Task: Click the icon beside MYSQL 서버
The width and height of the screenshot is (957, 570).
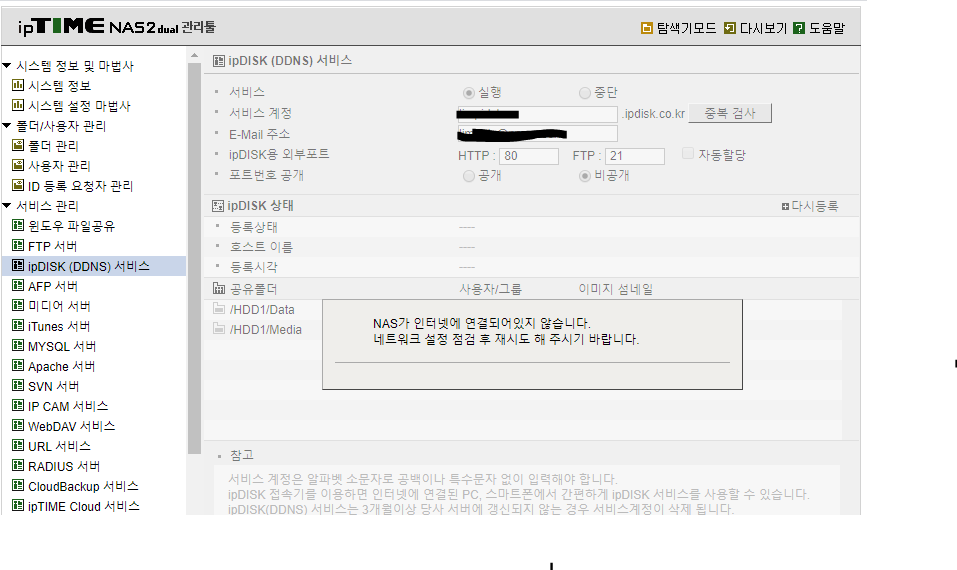Action: click(18, 345)
